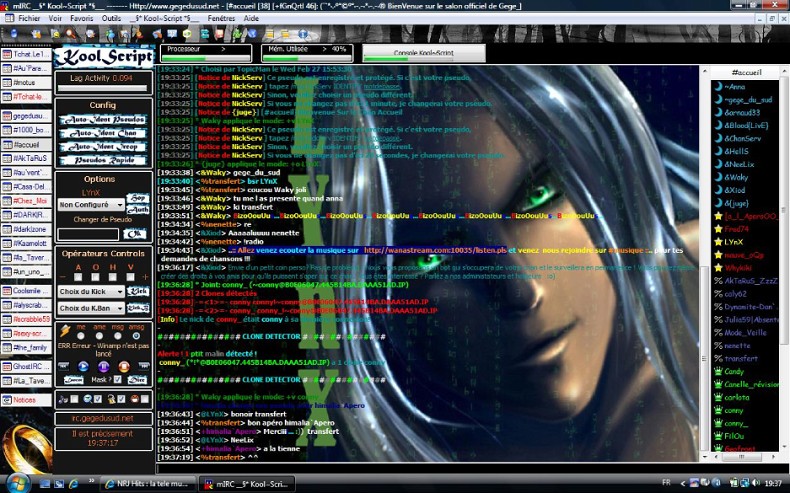Click the blue info toolbar icon

(x=303, y=34)
